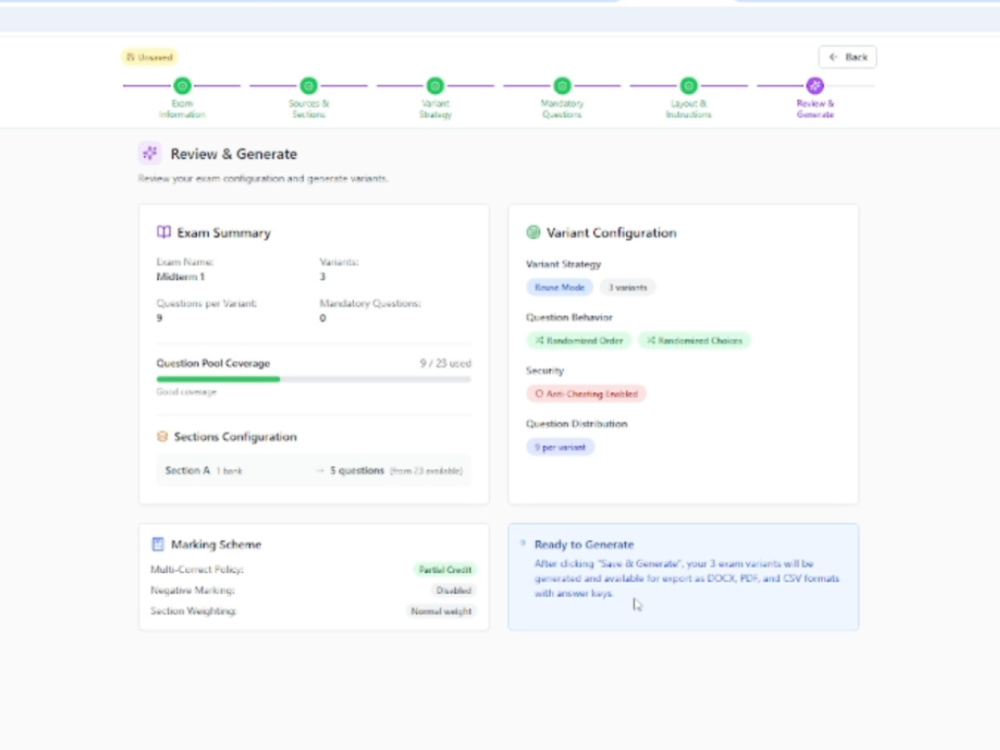1000x750 pixels.
Task: Click the Back button
Action: pos(847,57)
